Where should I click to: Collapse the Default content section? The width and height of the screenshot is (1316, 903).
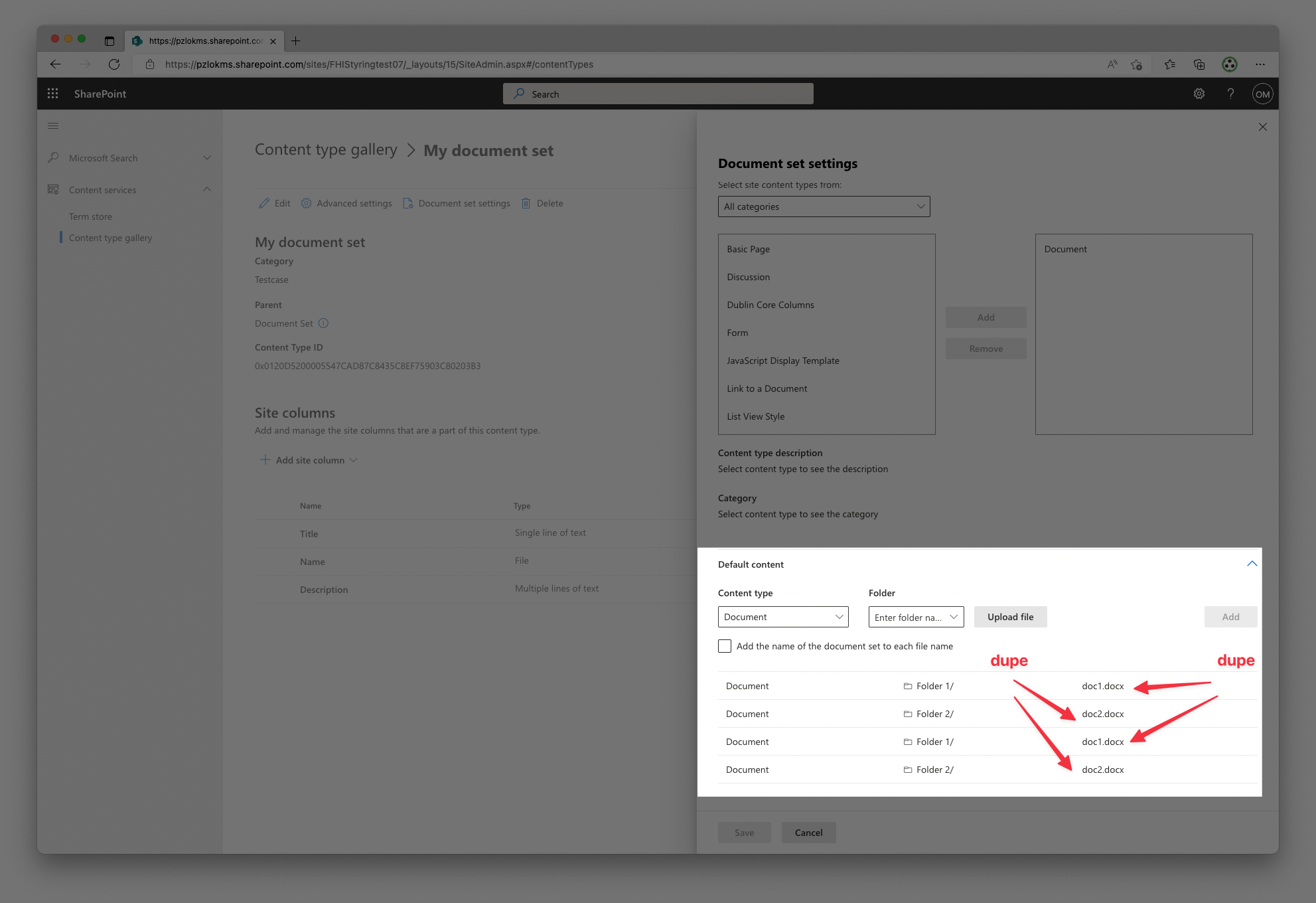[1252, 563]
